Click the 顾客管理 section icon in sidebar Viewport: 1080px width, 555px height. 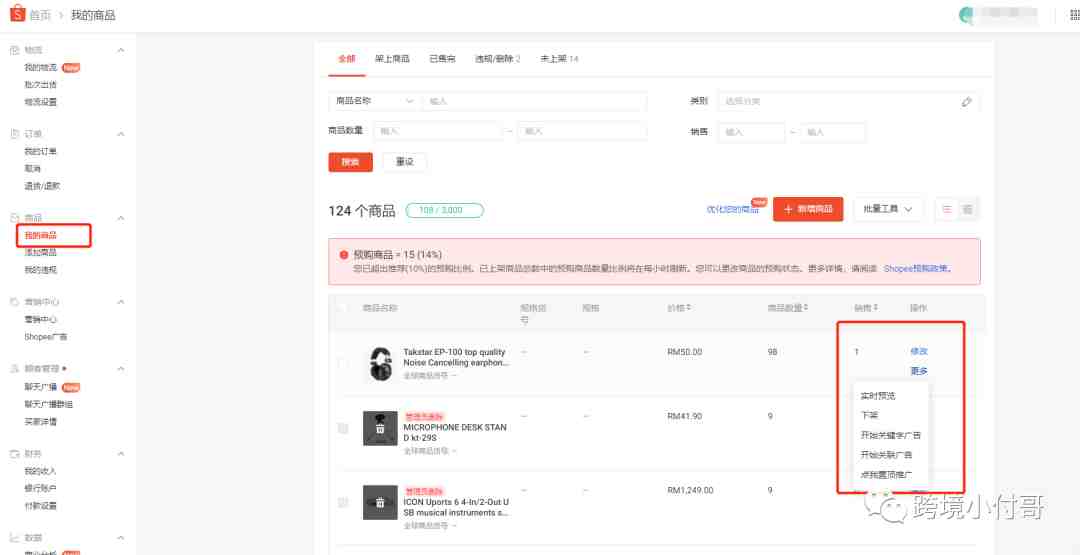click(x=14, y=369)
